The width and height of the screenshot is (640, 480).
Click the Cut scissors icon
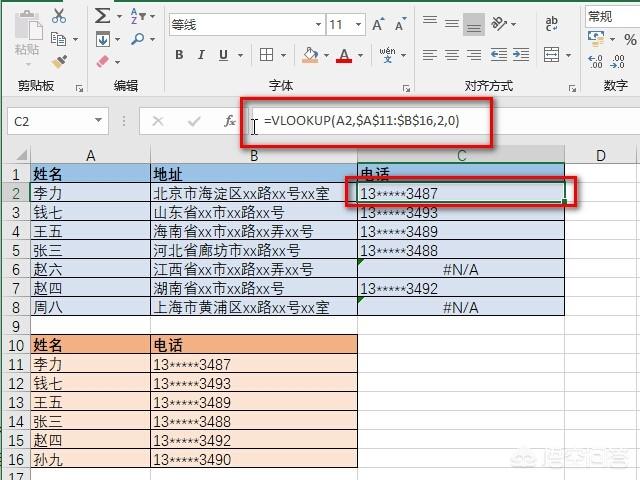click(59, 16)
